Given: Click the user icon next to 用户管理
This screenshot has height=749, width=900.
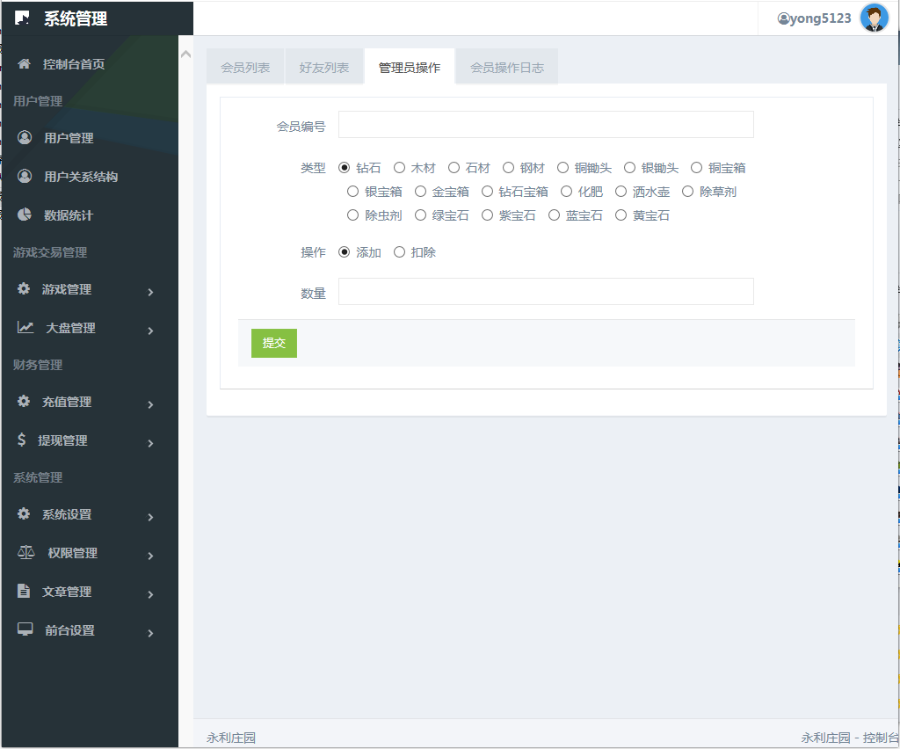Looking at the screenshot, I should click(x=25, y=138).
